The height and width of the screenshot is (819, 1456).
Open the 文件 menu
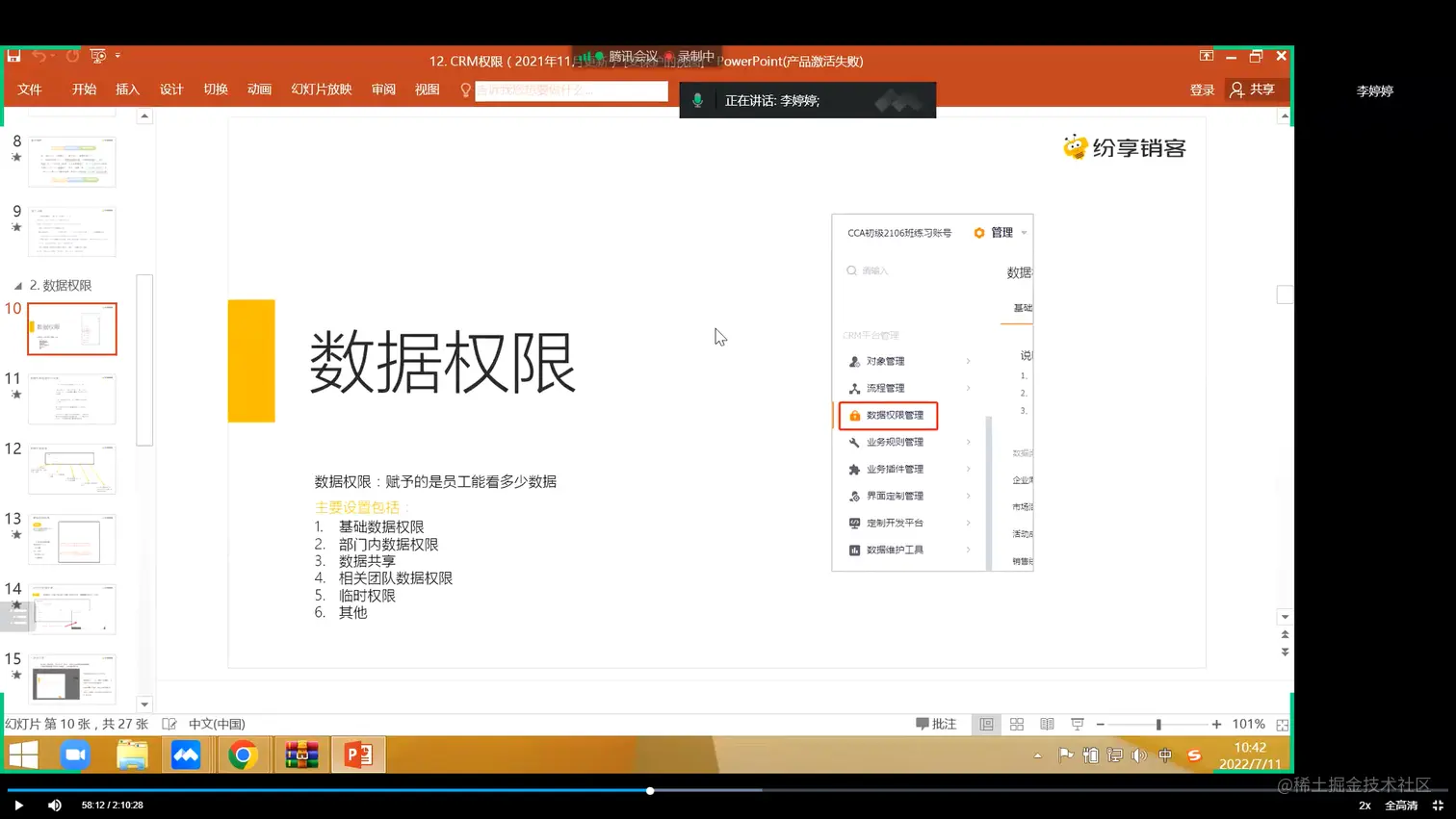[x=30, y=90]
